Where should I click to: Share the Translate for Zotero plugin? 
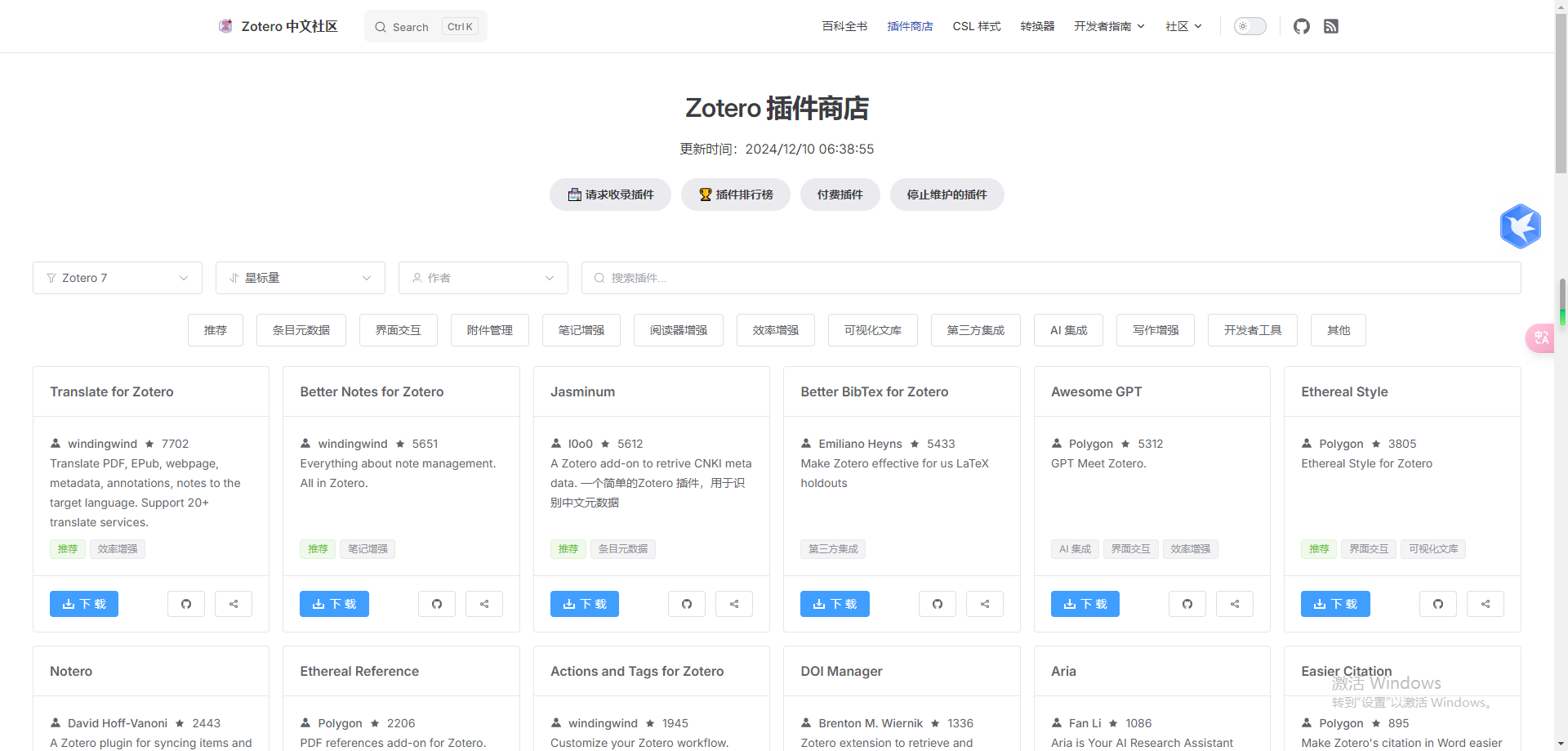[234, 604]
